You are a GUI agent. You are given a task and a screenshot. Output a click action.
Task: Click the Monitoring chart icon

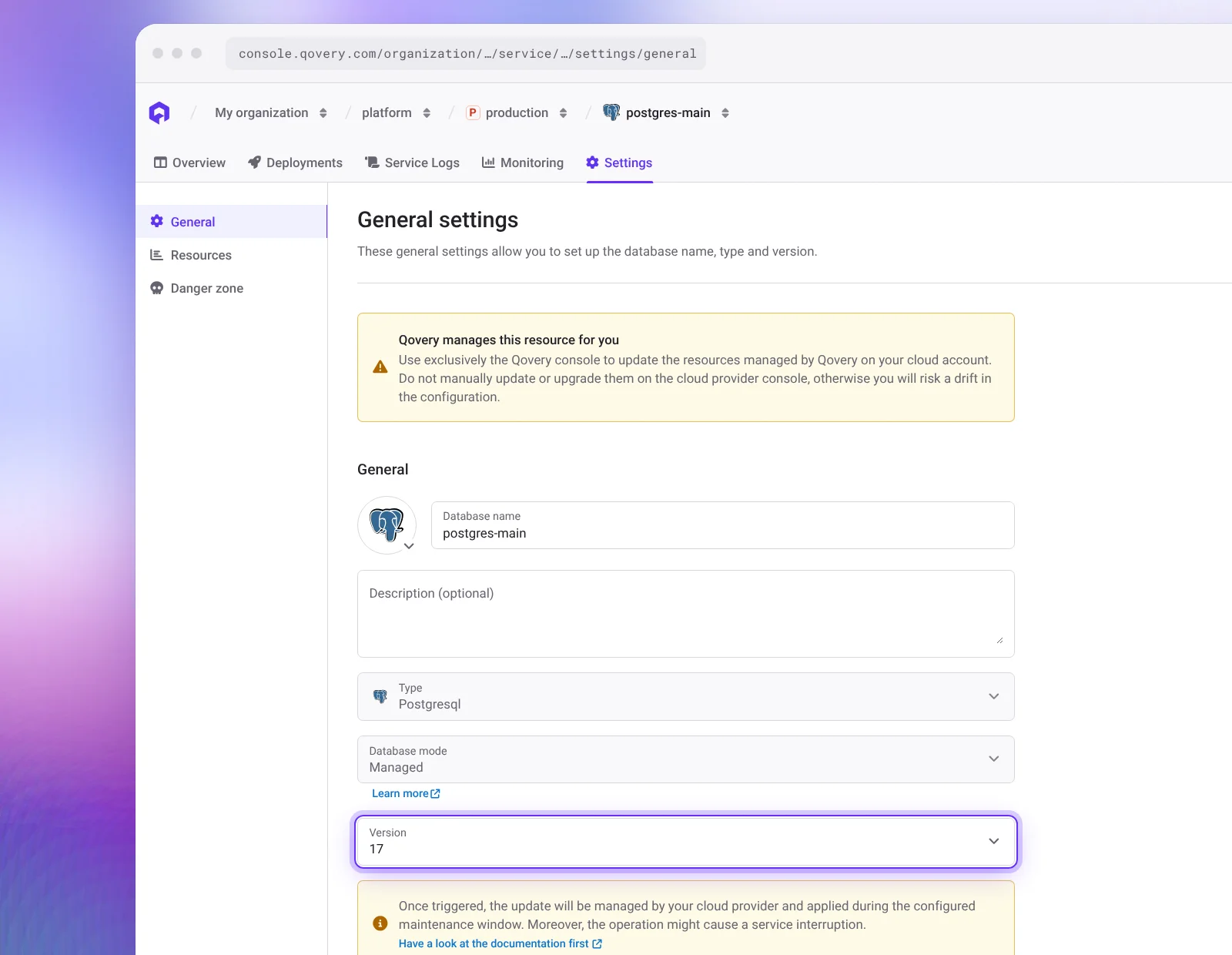[488, 162]
